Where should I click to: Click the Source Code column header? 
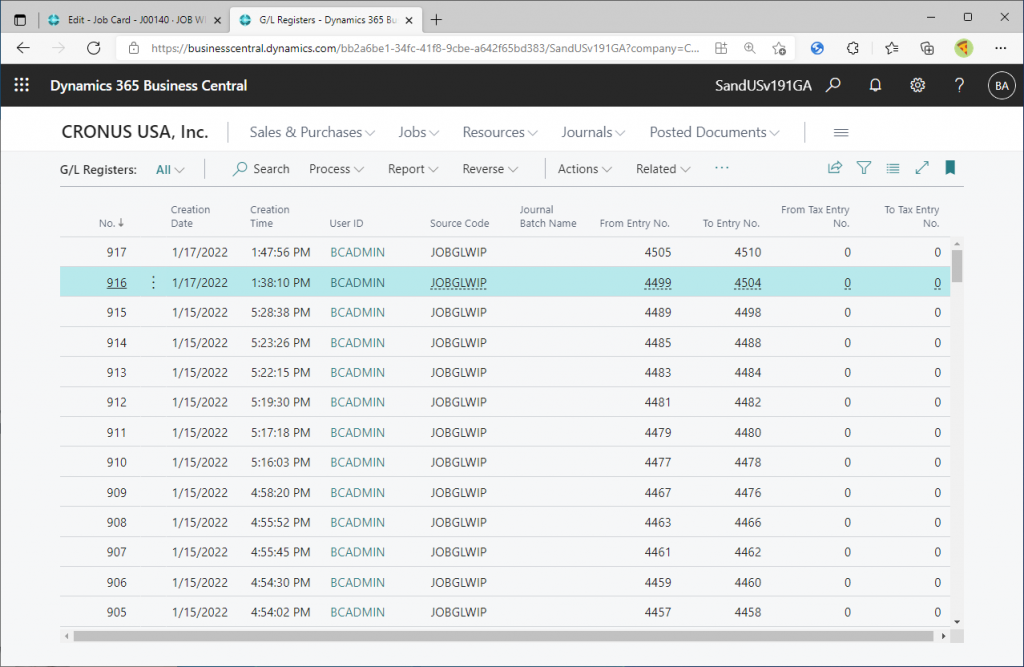click(x=459, y=223)
